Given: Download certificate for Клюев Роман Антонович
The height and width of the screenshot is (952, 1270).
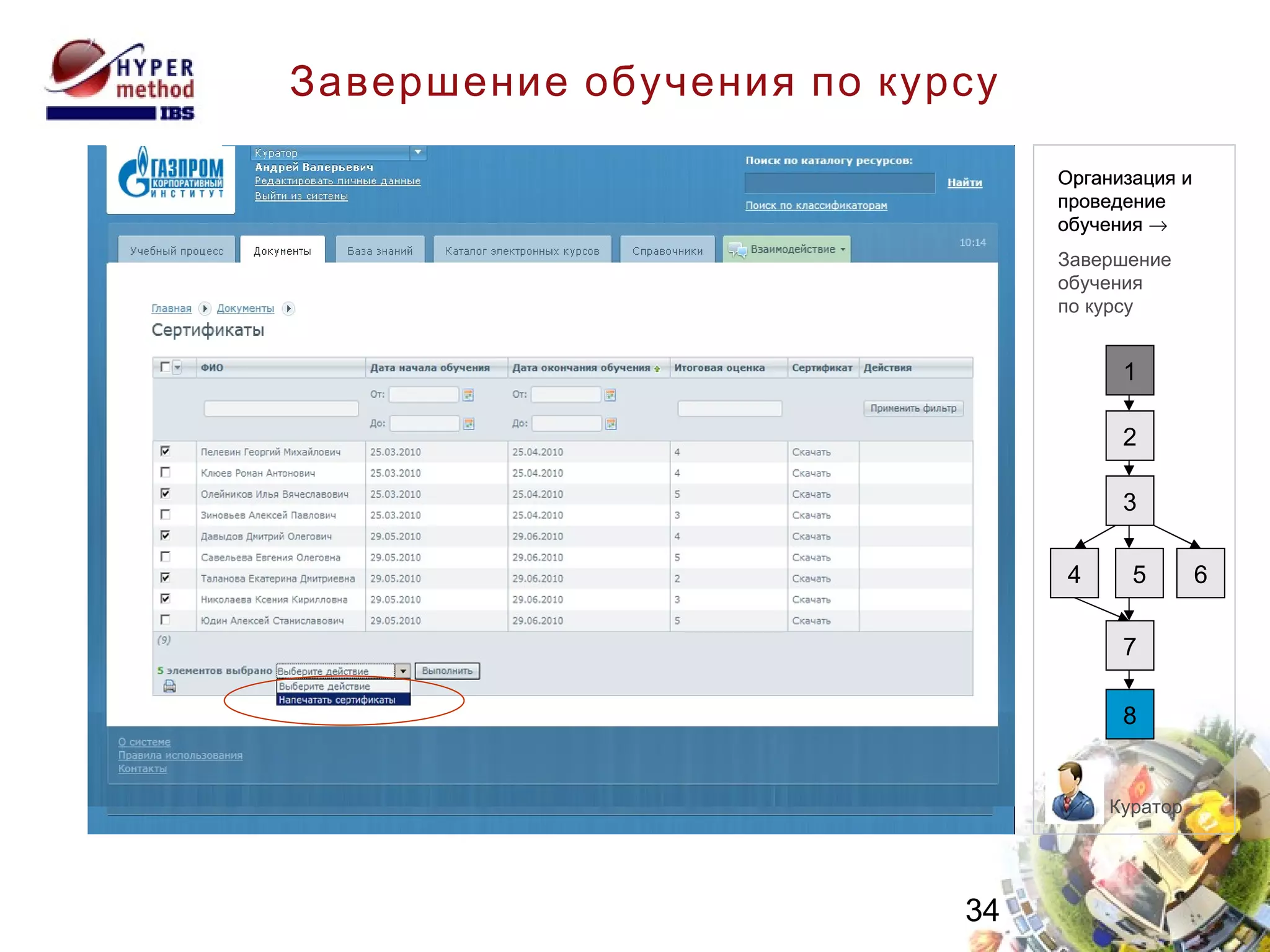Looking at the screenshot, I should point(811,474).
